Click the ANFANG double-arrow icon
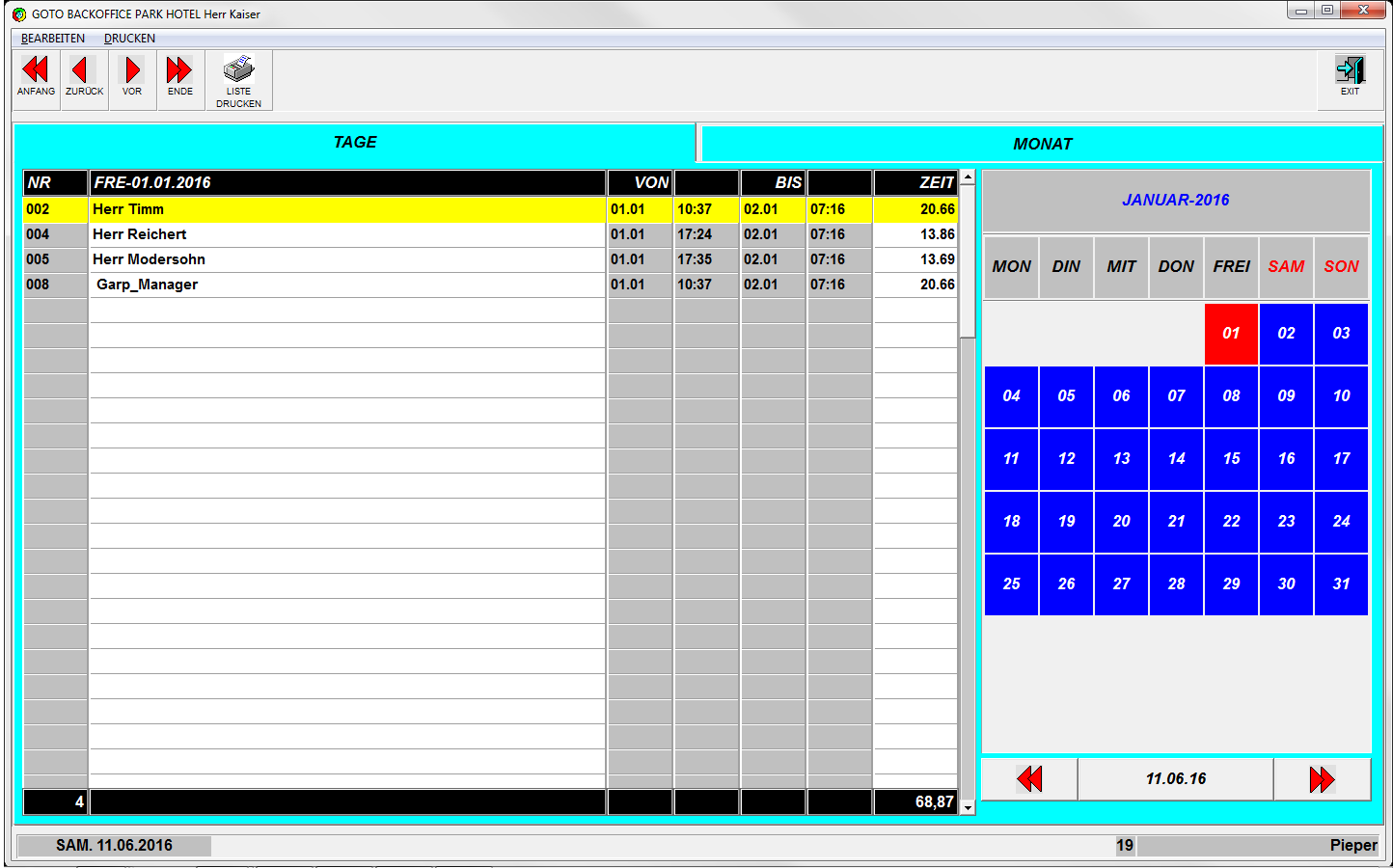 tap(36, 70)
